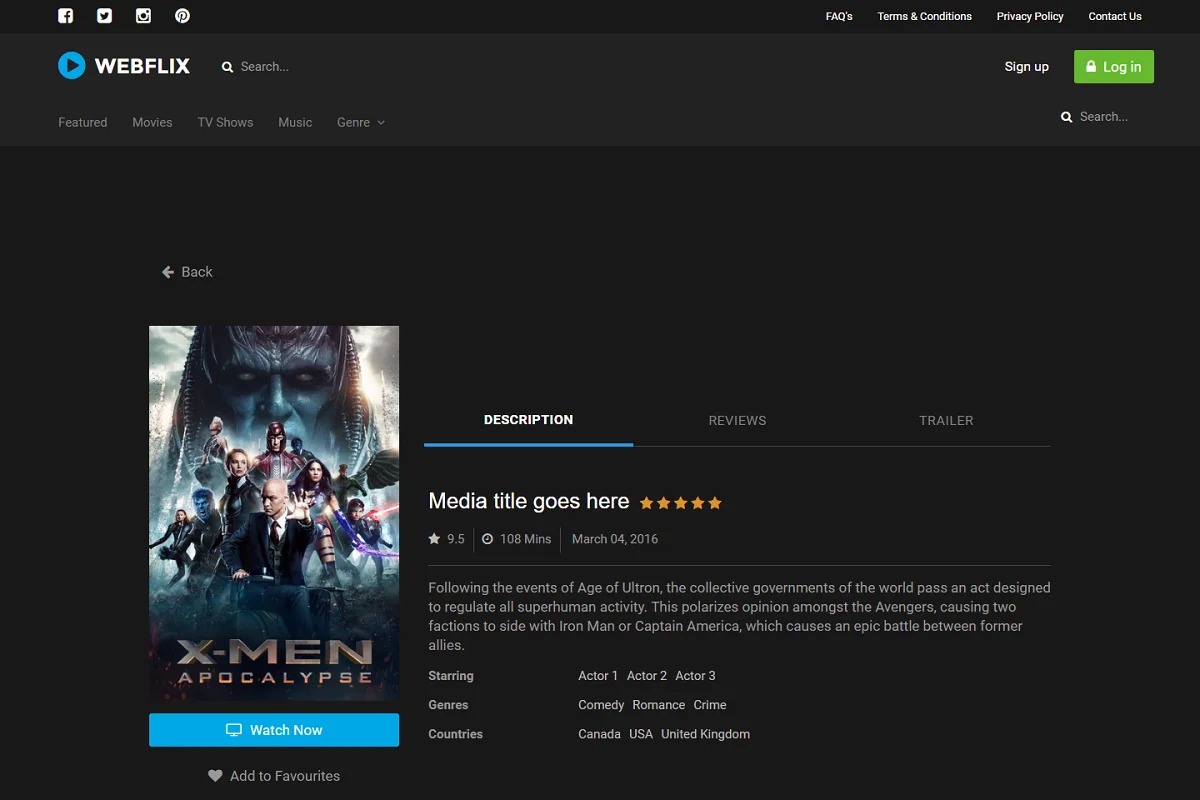1200x800 pixels.
Task: Open the Privacy Policy link
Action: click(x=1030, y=16)
